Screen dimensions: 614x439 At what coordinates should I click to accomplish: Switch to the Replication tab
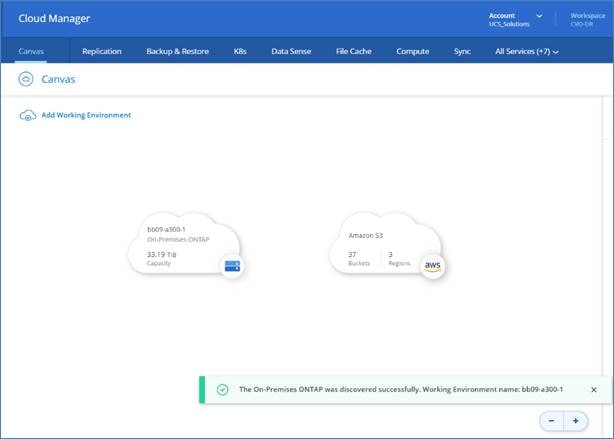tap(102, 51)
